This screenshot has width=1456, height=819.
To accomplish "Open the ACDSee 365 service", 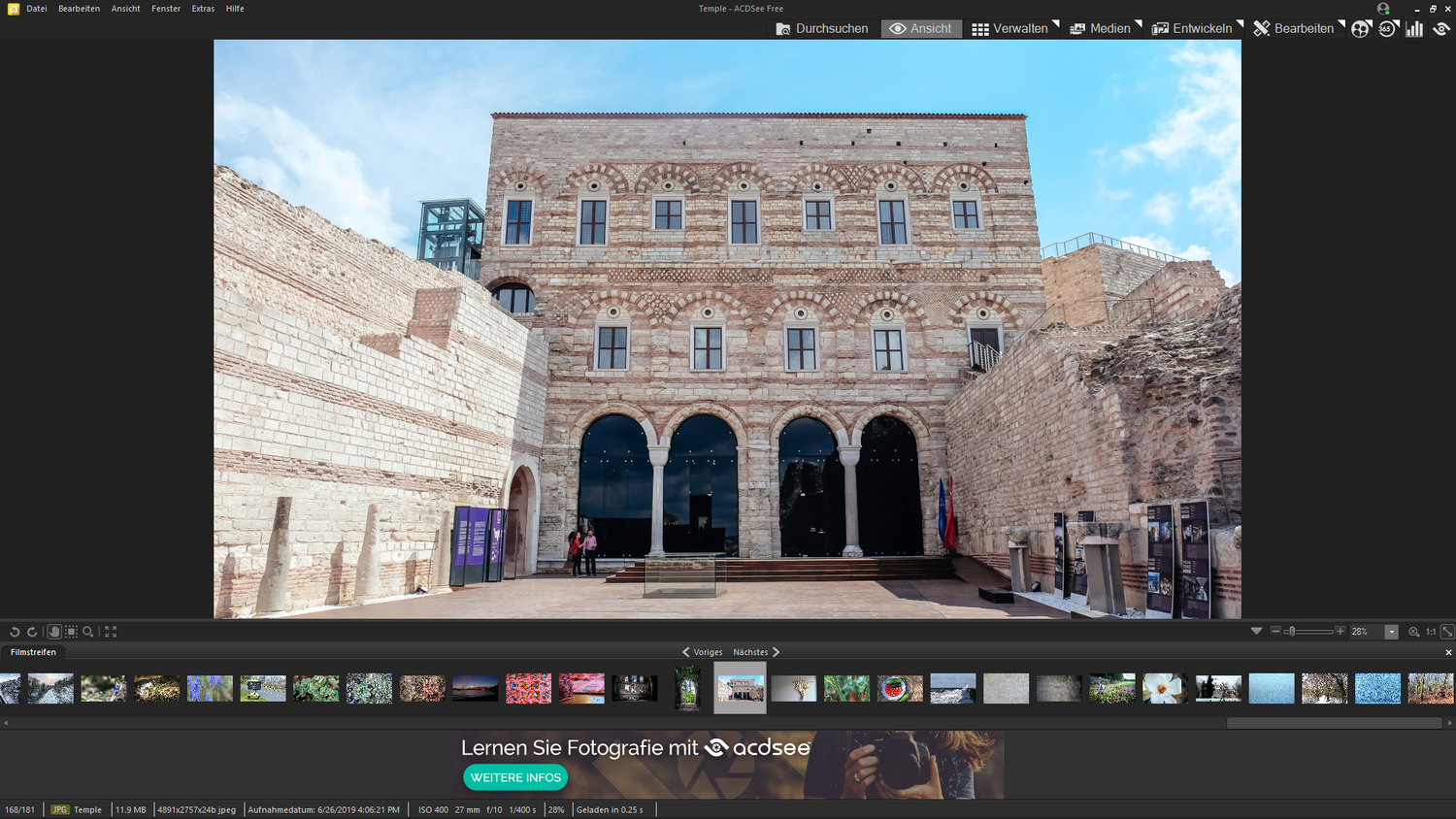I will [1387, 28].
